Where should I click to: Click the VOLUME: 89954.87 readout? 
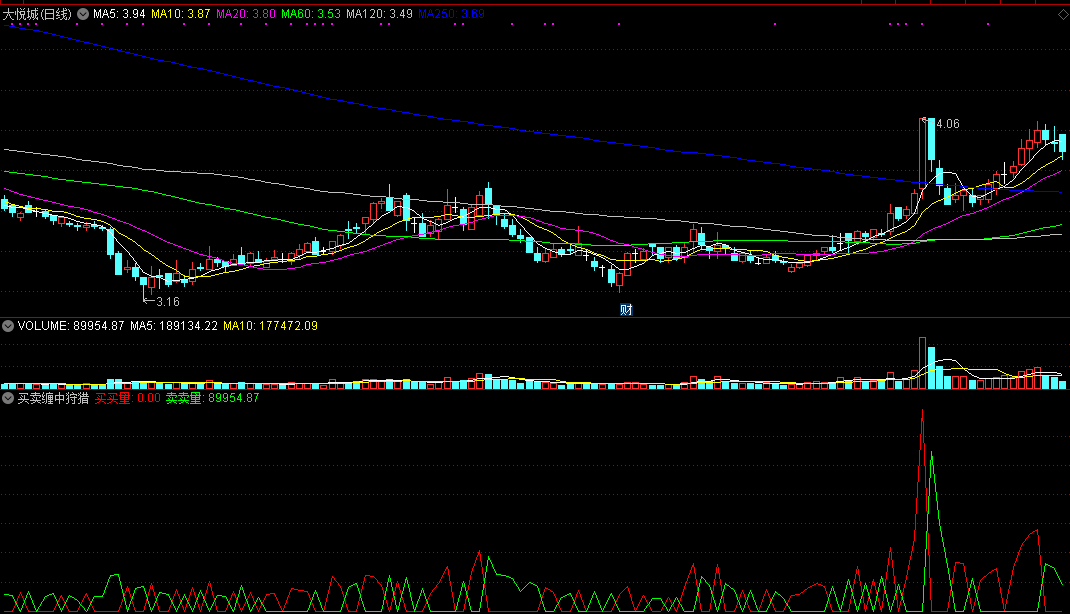(71, 326)
